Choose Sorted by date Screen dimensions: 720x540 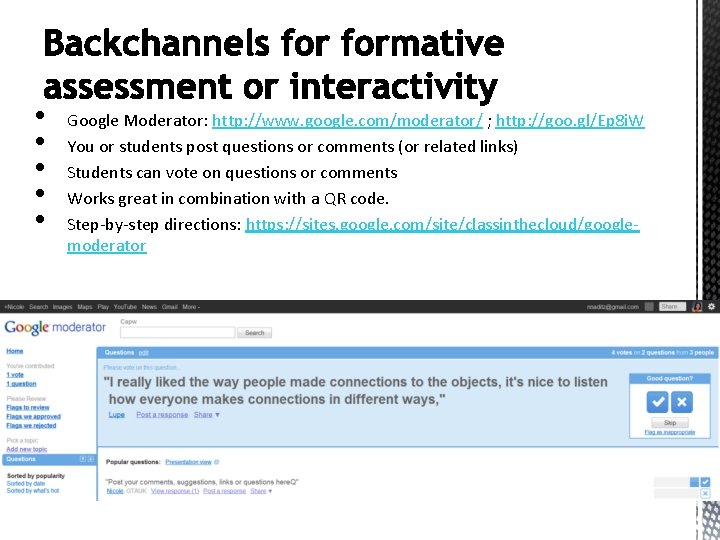pos(26,484)
